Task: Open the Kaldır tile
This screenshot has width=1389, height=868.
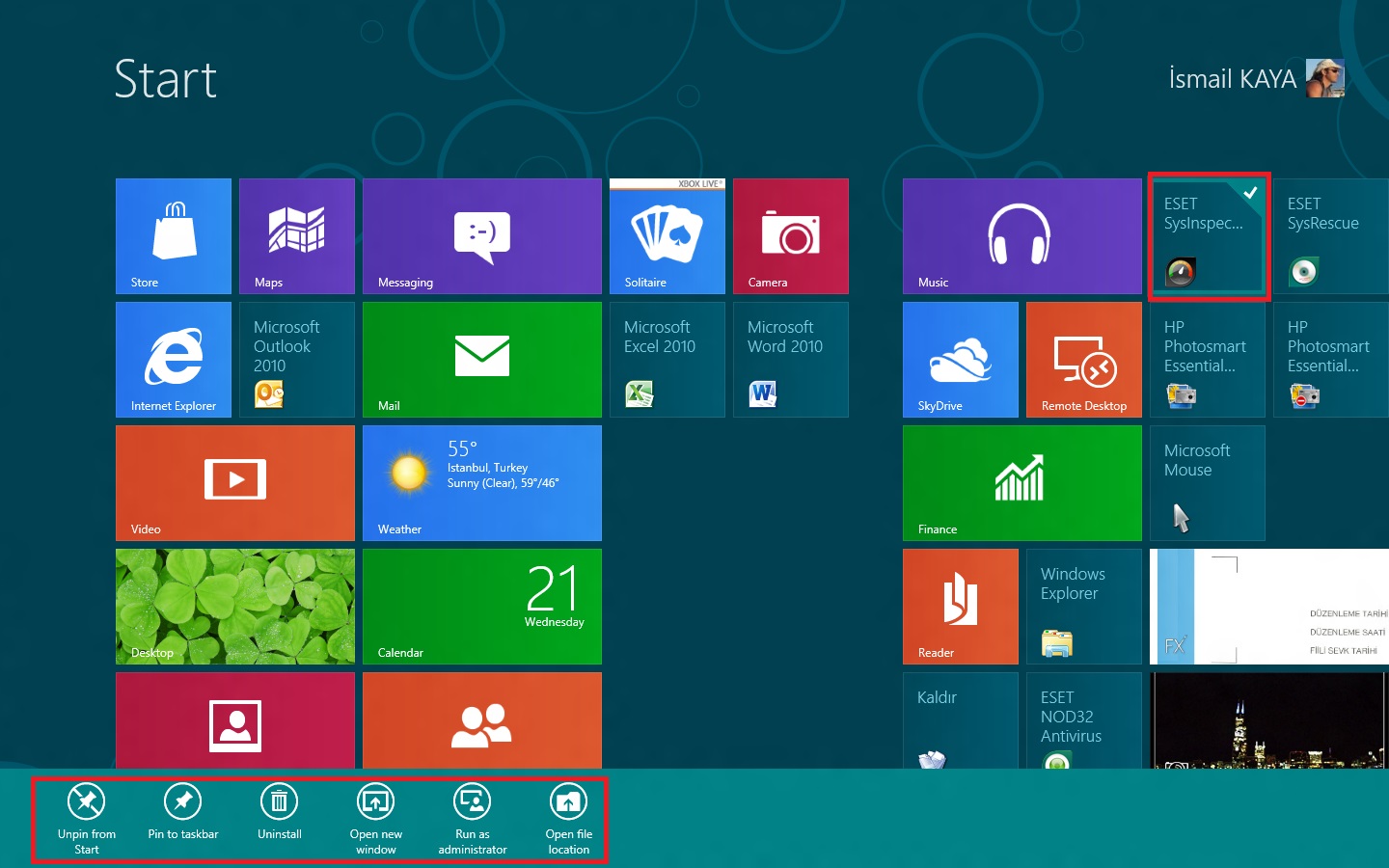Action: [x=961, y=720]
